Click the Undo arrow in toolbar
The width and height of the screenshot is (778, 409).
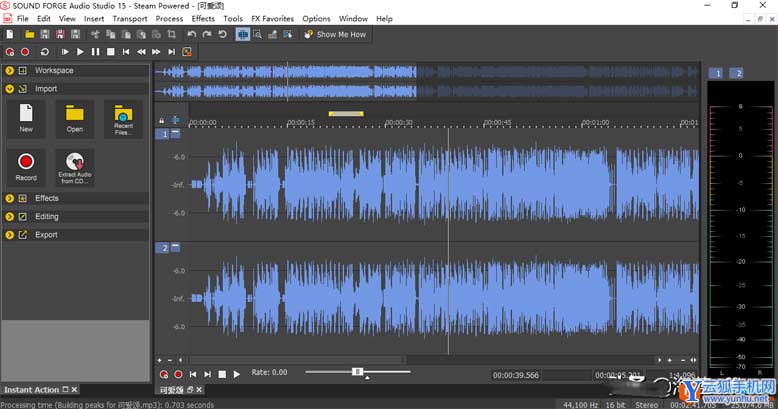(x=192, y=34)
